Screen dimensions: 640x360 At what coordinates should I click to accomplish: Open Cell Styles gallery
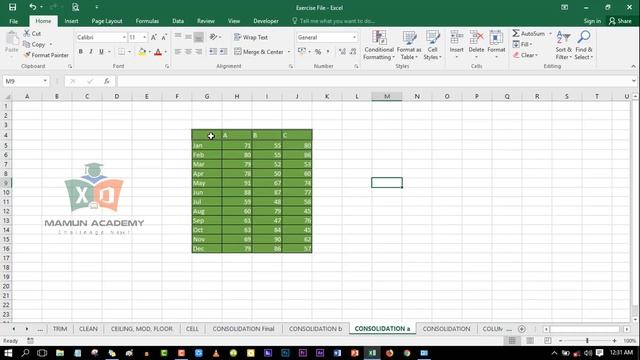click(x=432, y=45)
